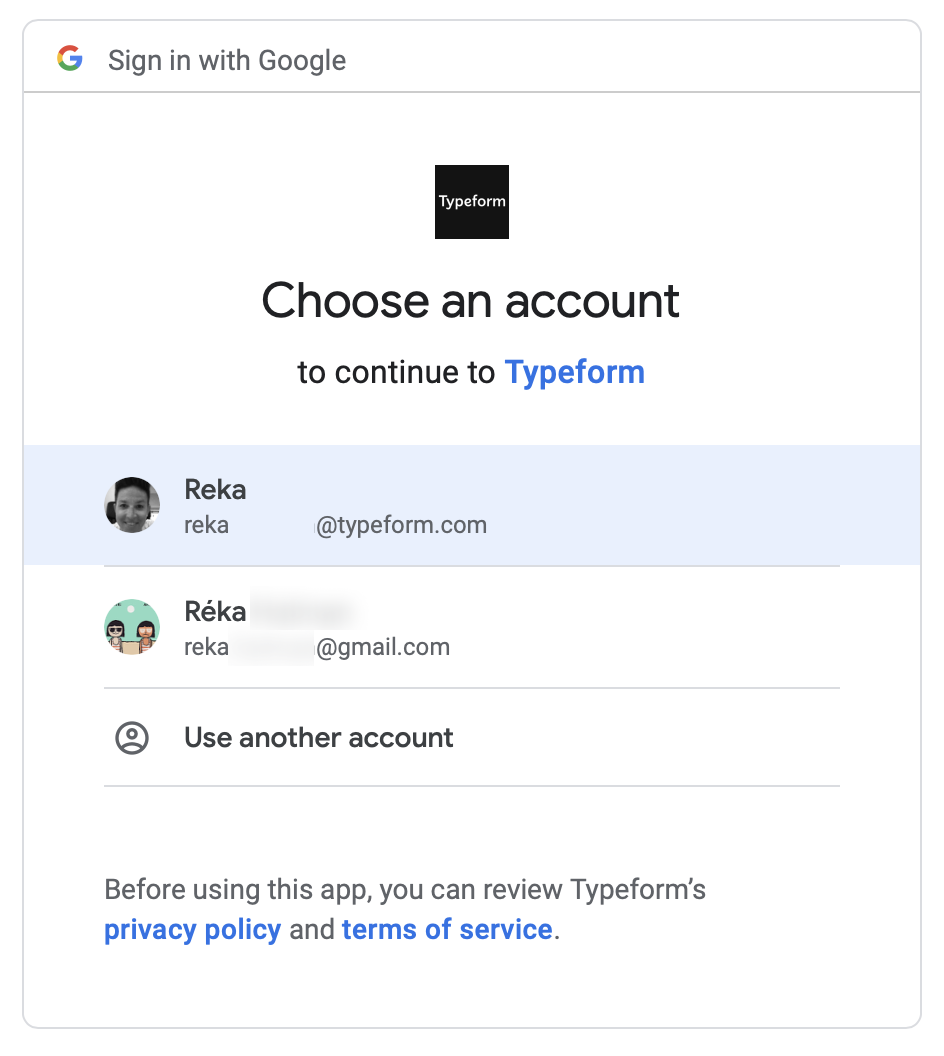Select the Réka account name

click(x=216, y=611)
